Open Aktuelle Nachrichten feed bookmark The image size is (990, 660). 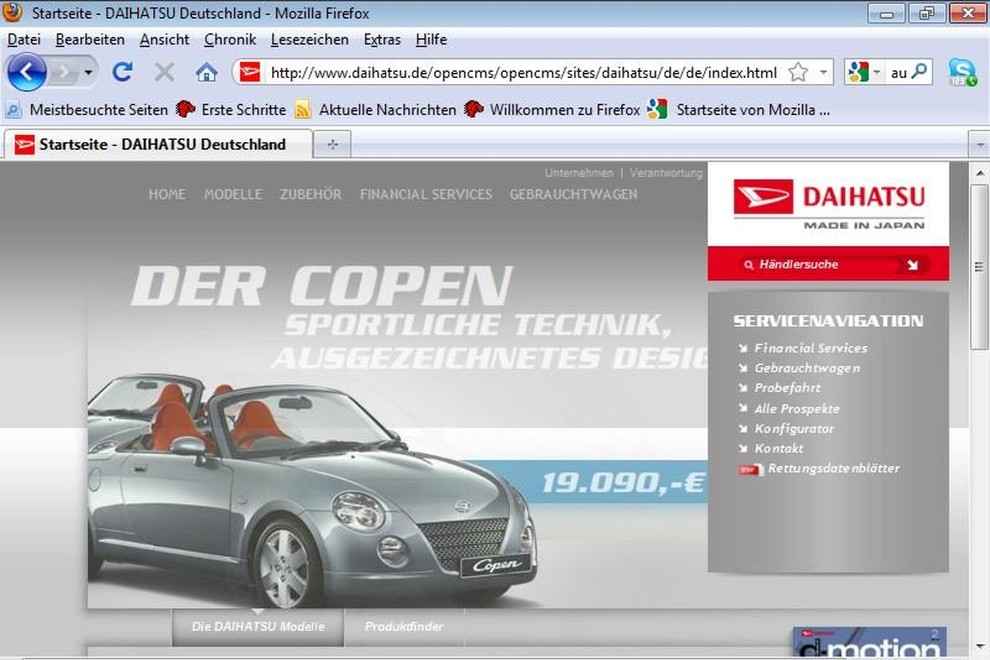pos(375,110)
